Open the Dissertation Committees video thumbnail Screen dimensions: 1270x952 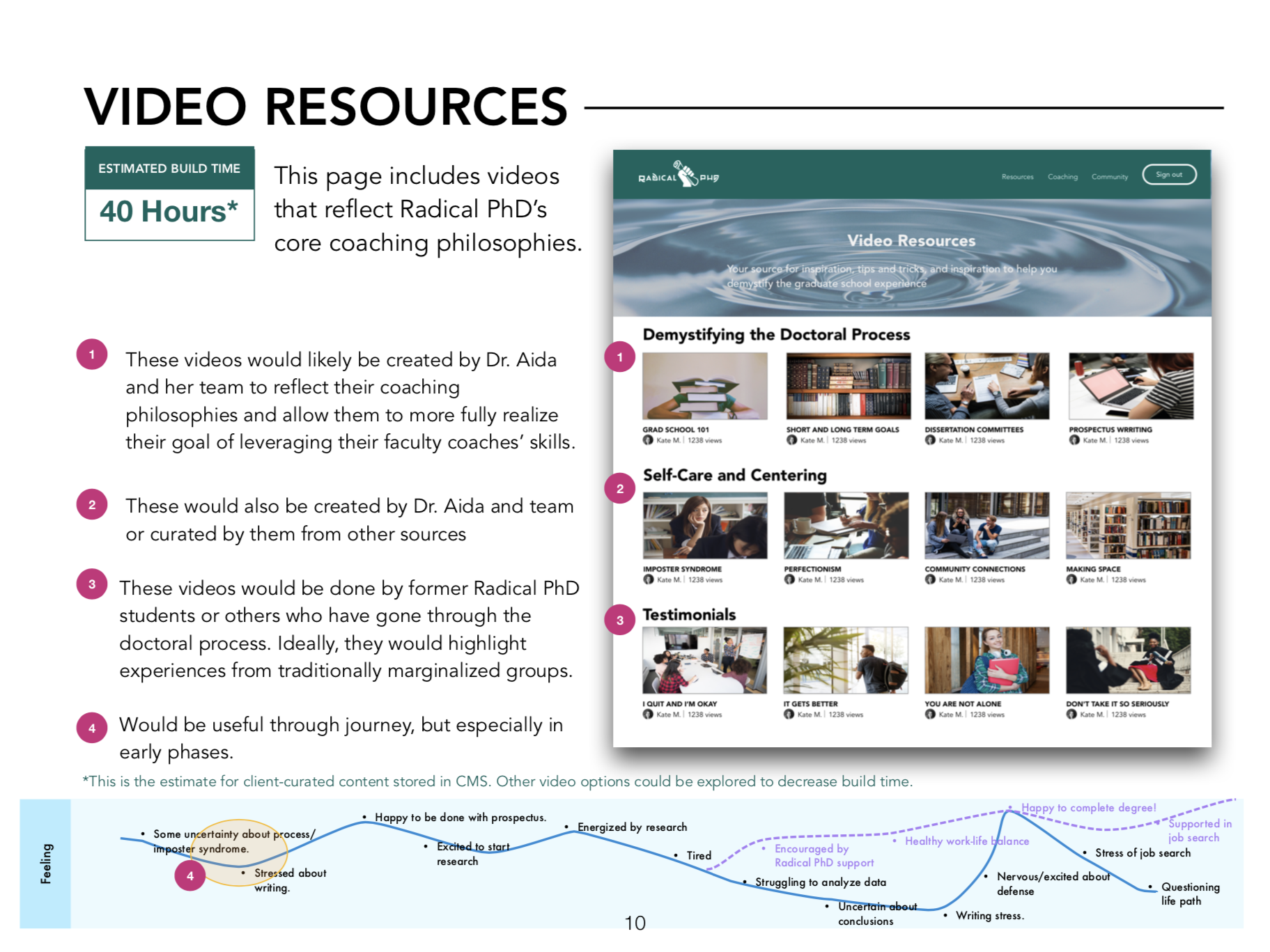pyautogui.click(x=986, y=386)
